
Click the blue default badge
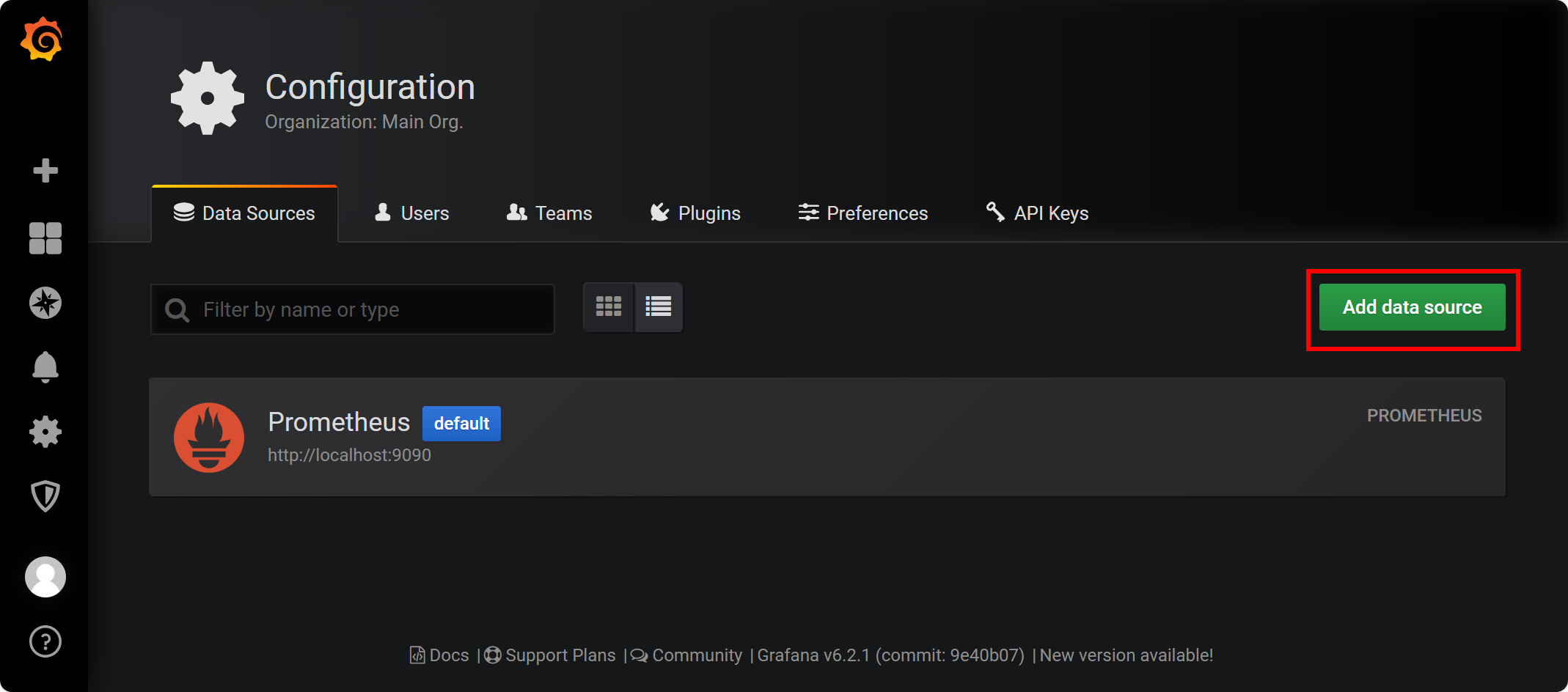click(x=461, y=424)
